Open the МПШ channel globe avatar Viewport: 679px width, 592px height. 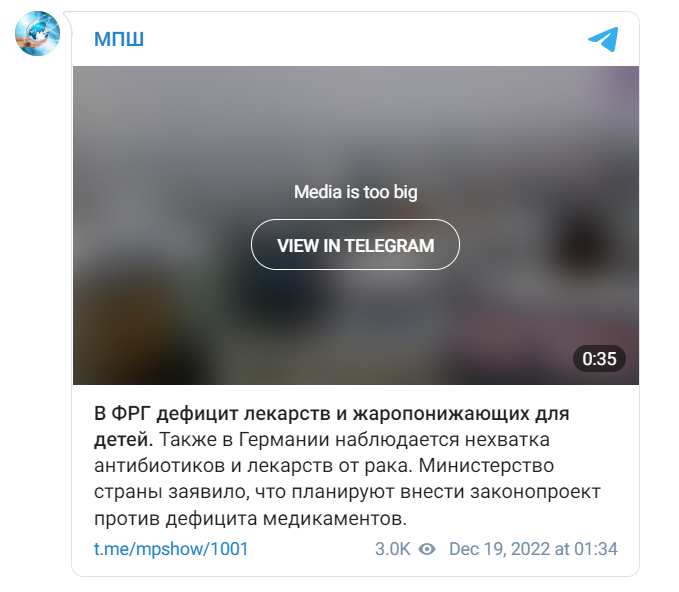point(37,33)
